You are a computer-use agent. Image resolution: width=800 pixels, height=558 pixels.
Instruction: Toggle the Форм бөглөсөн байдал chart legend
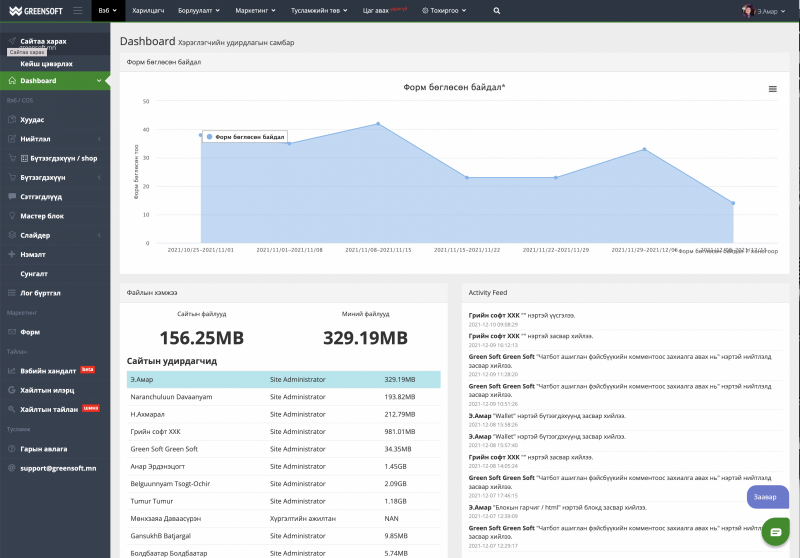245,137
